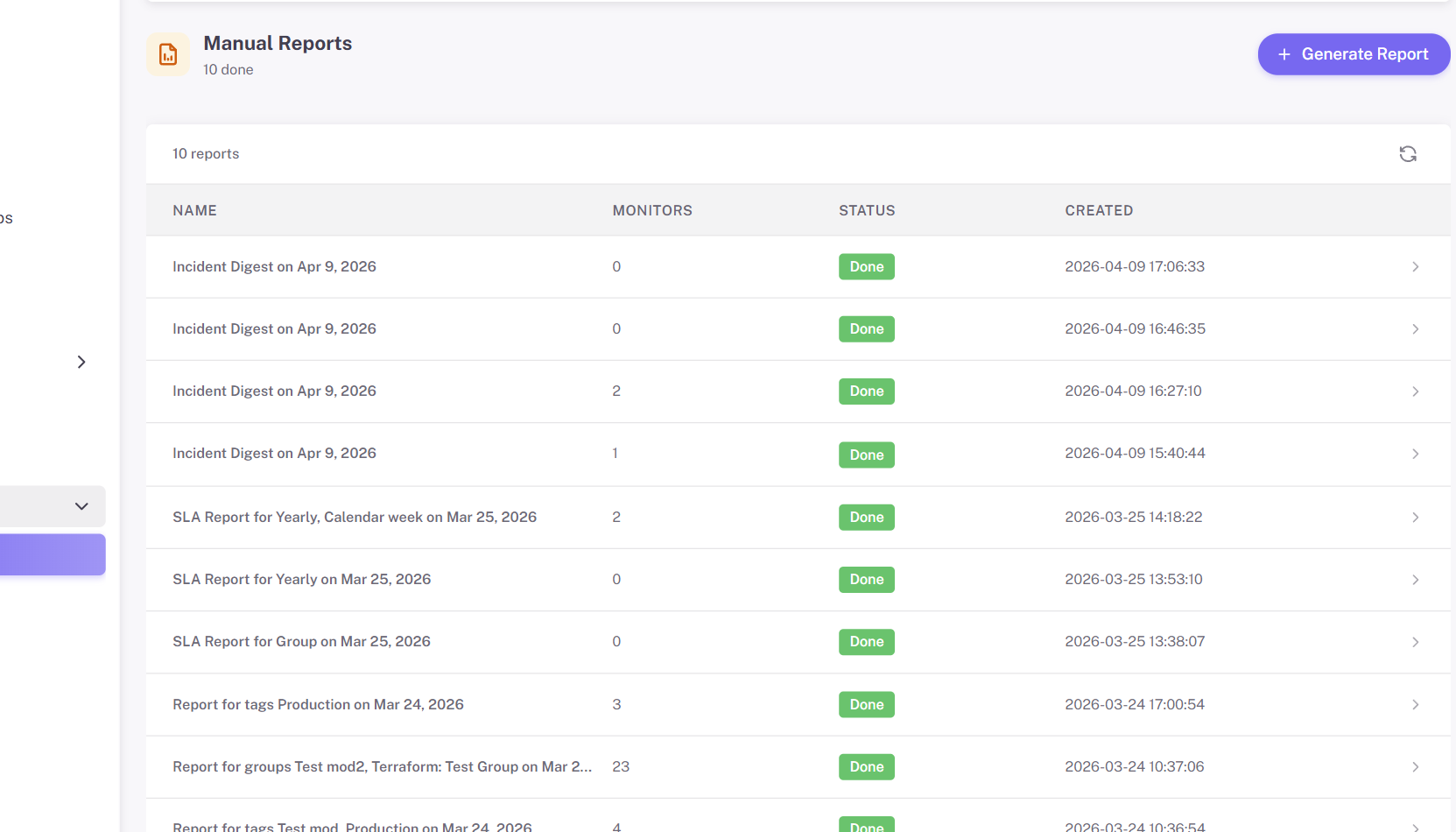Click the chevron on Report for tags Production row
The width and height of the screenshot is (1456, 832).
click(x=1415, y=704)
